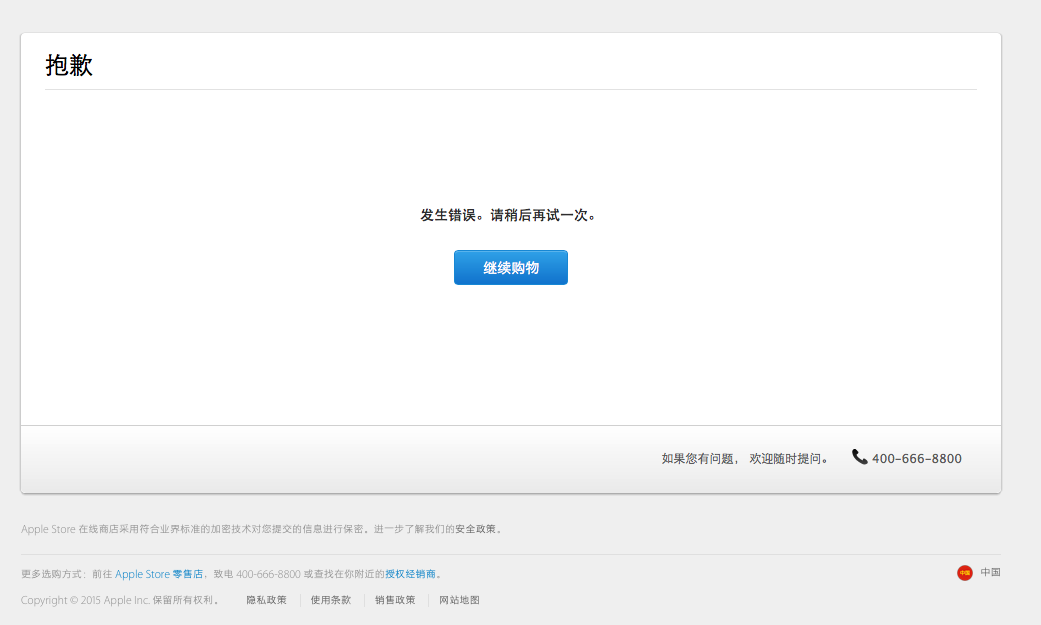
Task: Open 隐私政策 privacy policy in footer
Action: 266,600
